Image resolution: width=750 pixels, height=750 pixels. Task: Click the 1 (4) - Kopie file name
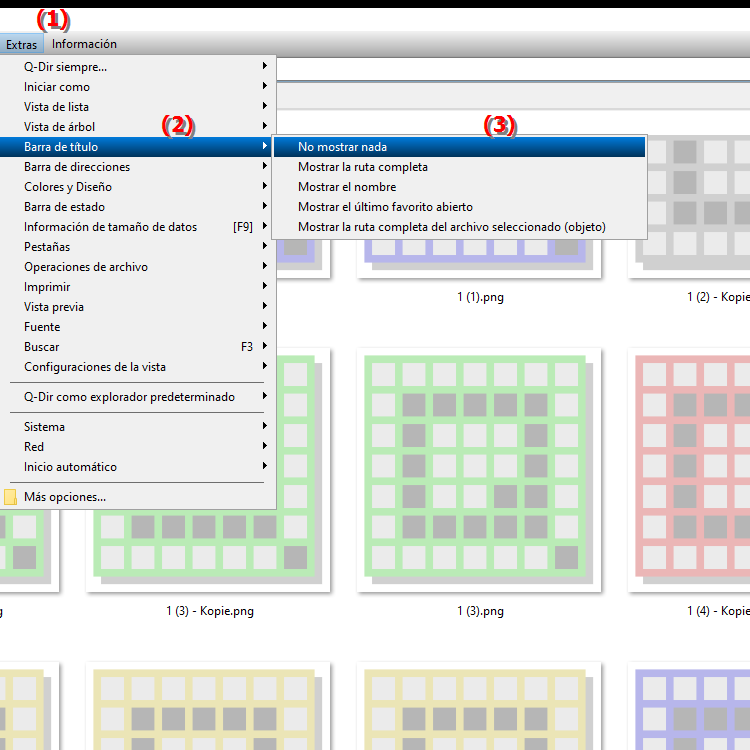pos(718,611)
